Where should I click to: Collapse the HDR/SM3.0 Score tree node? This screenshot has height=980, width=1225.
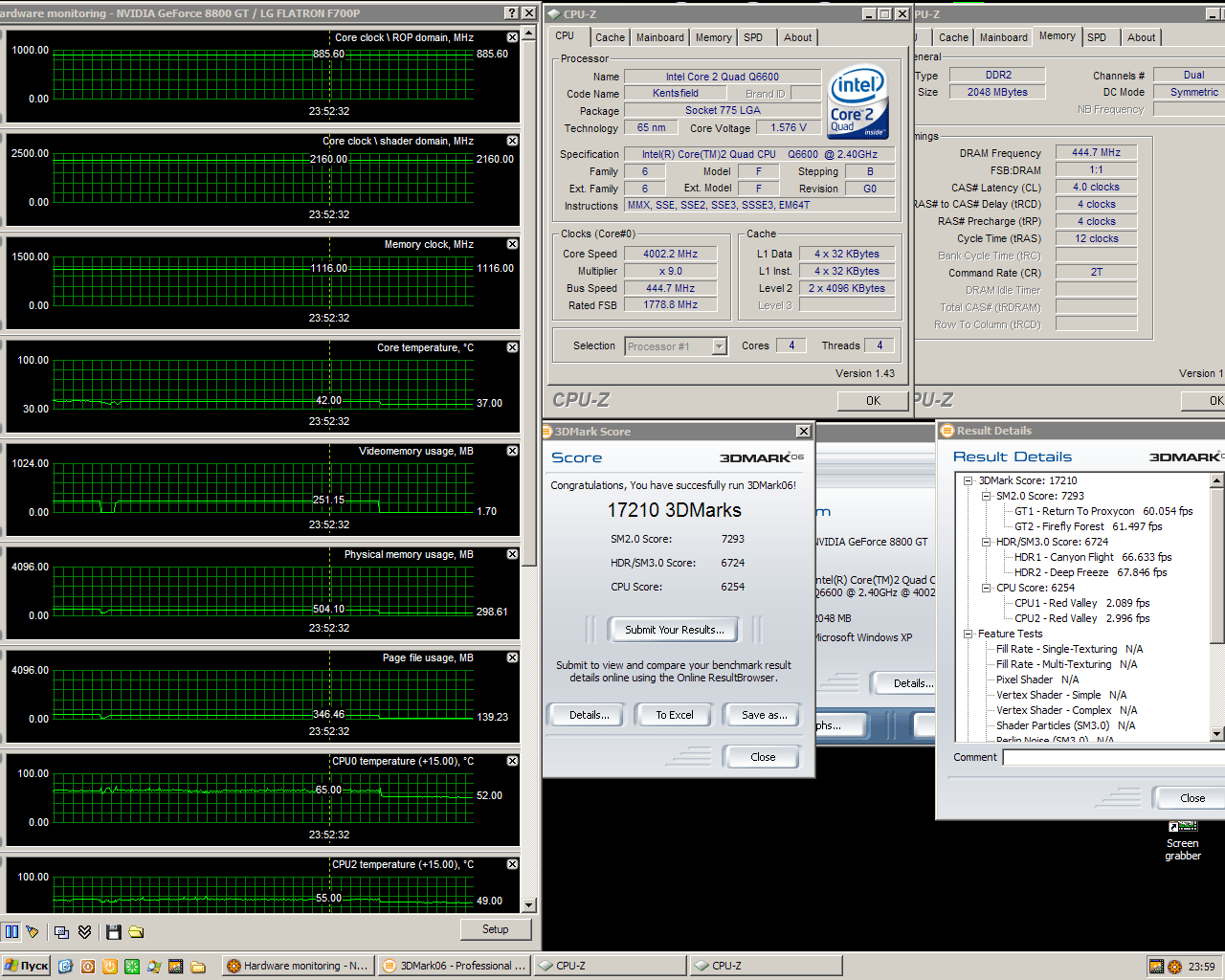point(986,542)
